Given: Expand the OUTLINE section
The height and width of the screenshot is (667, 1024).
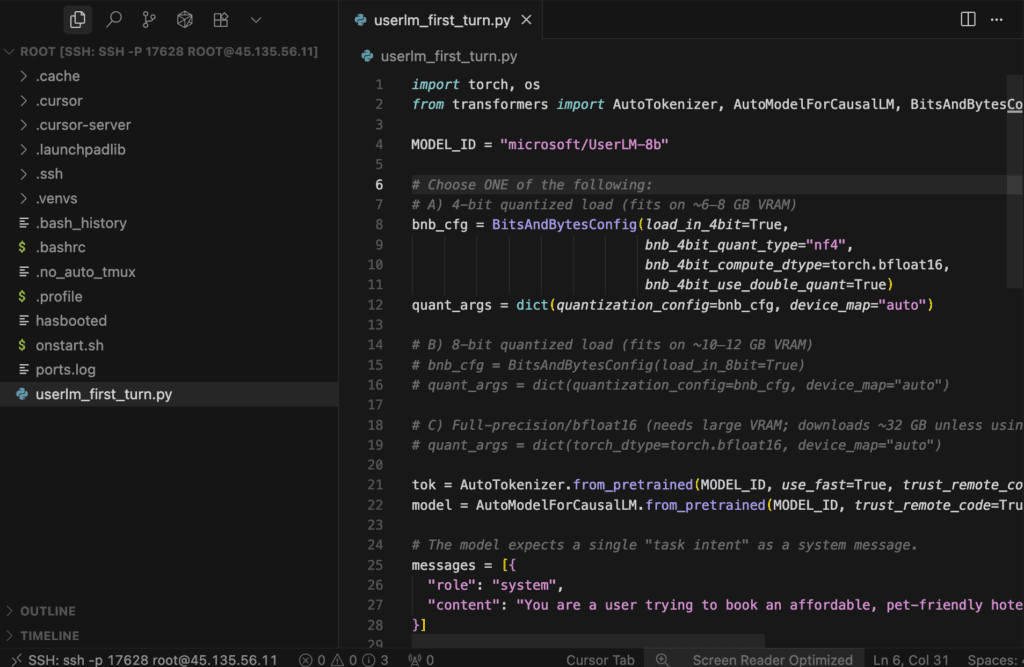Looking at the screenshot, I should pyautogui.click(x=47, y=610).
